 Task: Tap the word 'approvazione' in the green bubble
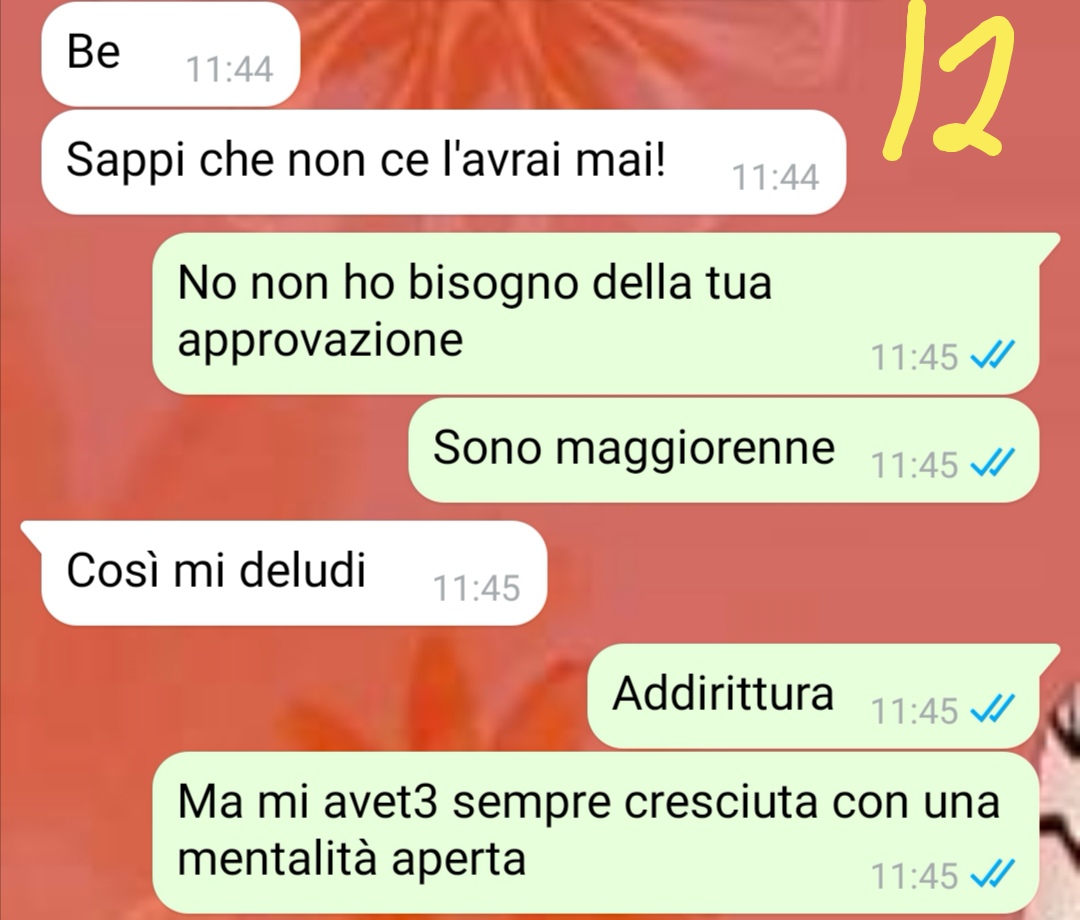pyautogui.click(x=320, y=342)
